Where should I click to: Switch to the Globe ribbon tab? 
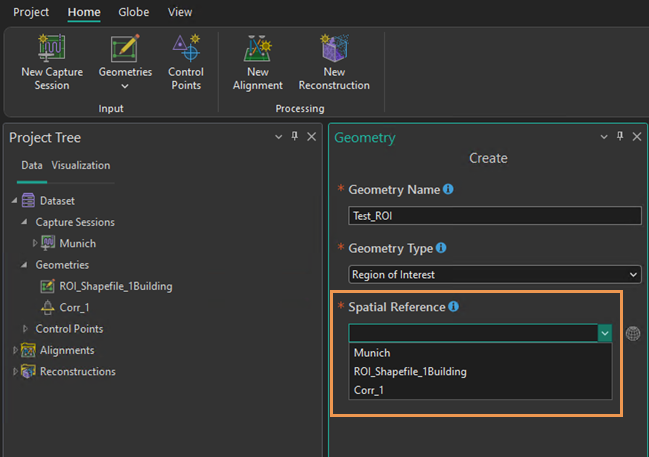(133, 12)
